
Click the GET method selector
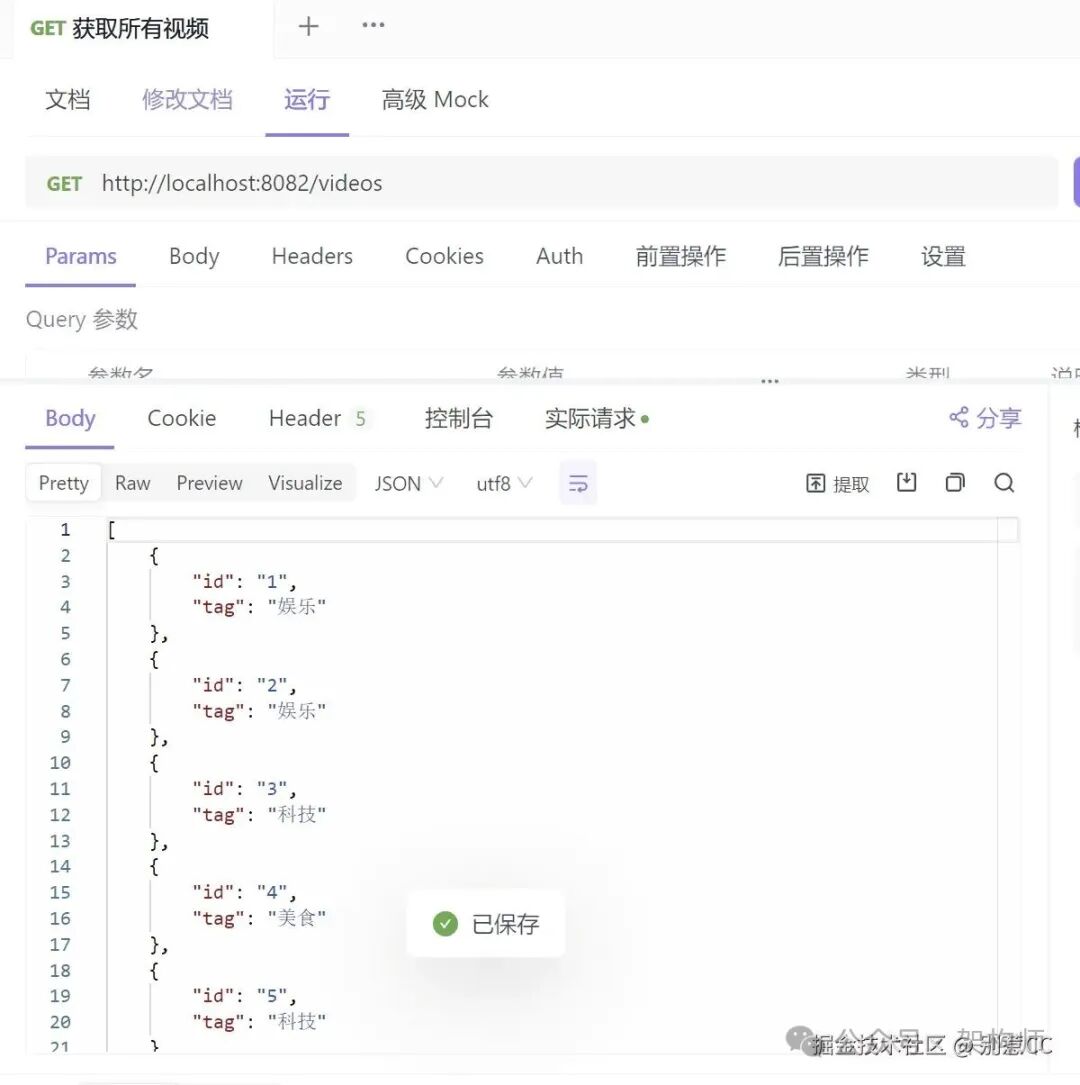(64, 183)
